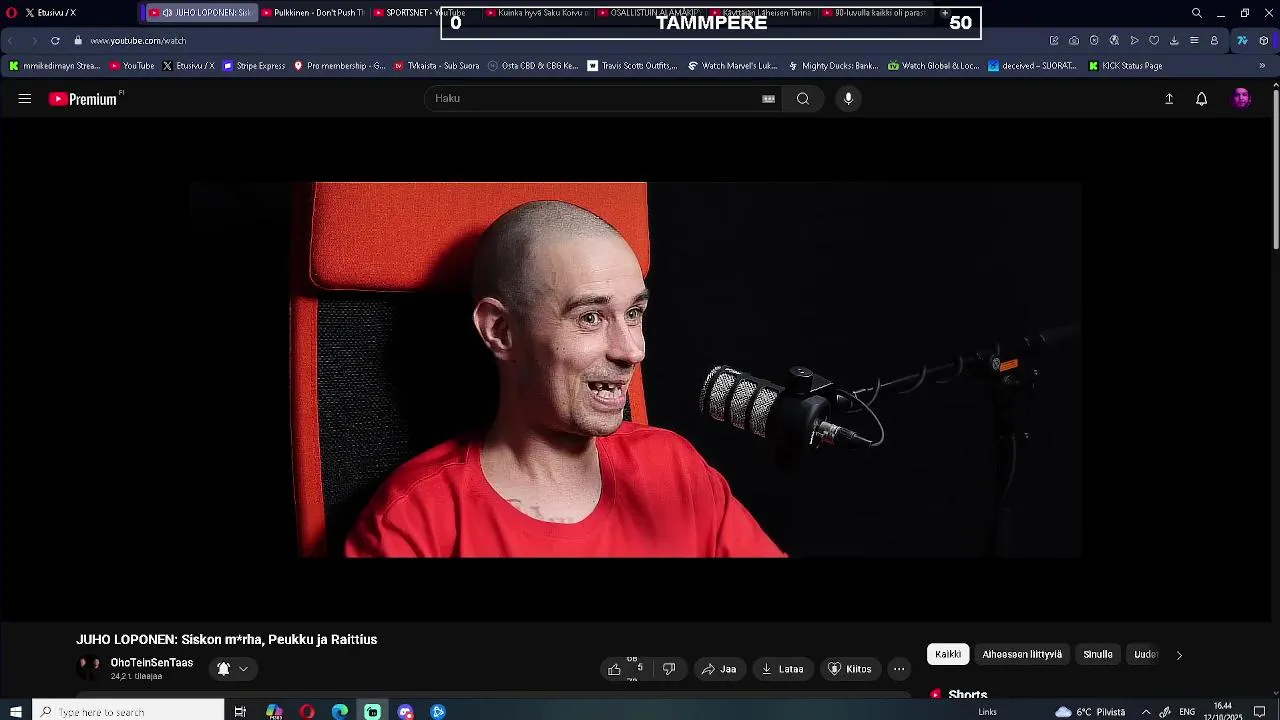Switch to the Pulkkinen - Don't Push tab
Viewport: 1280px width, 720px height.
click(x=313, y=13)
